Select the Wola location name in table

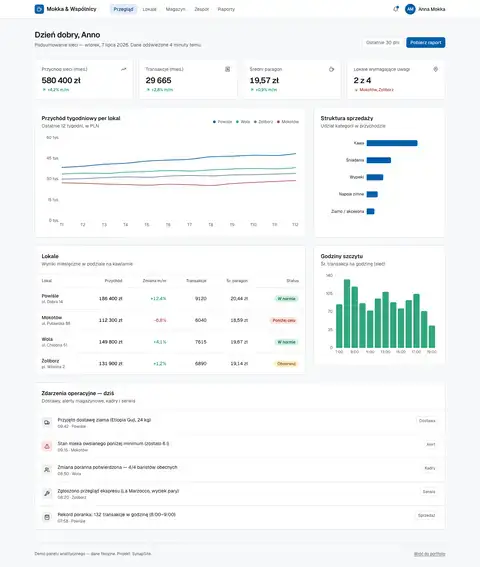pyautogui.click(x=47, y=339)
